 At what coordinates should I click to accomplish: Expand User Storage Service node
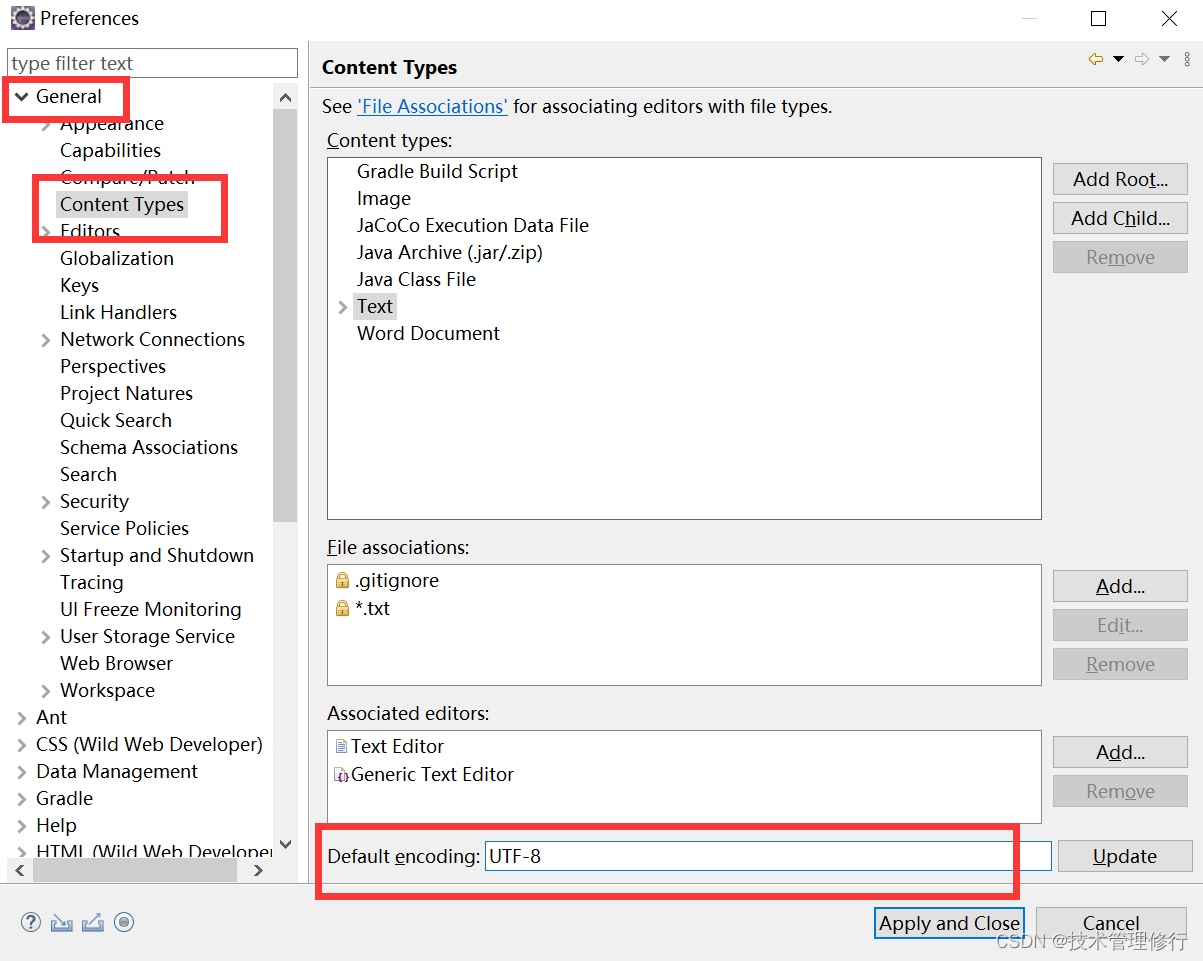click(x=46, y=637)
